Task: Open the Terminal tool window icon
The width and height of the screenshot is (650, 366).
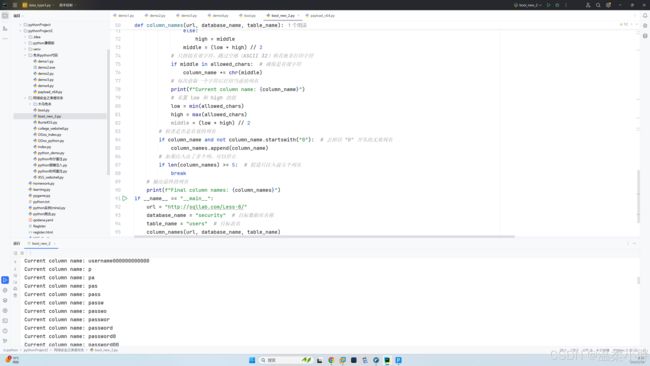Action: 5,321
